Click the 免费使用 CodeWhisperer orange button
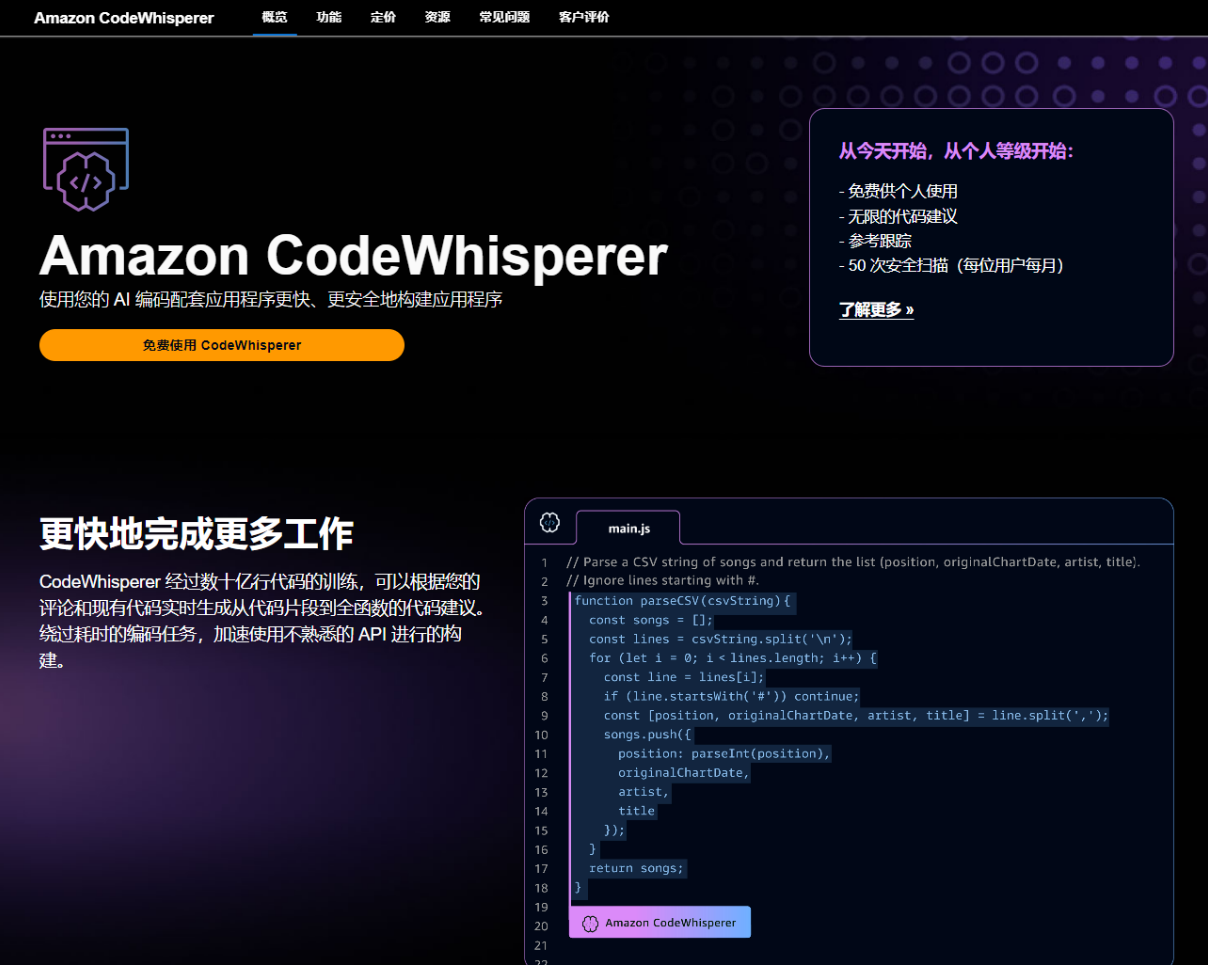Viewport: 1208px width, 965px height. click(221, 345)
